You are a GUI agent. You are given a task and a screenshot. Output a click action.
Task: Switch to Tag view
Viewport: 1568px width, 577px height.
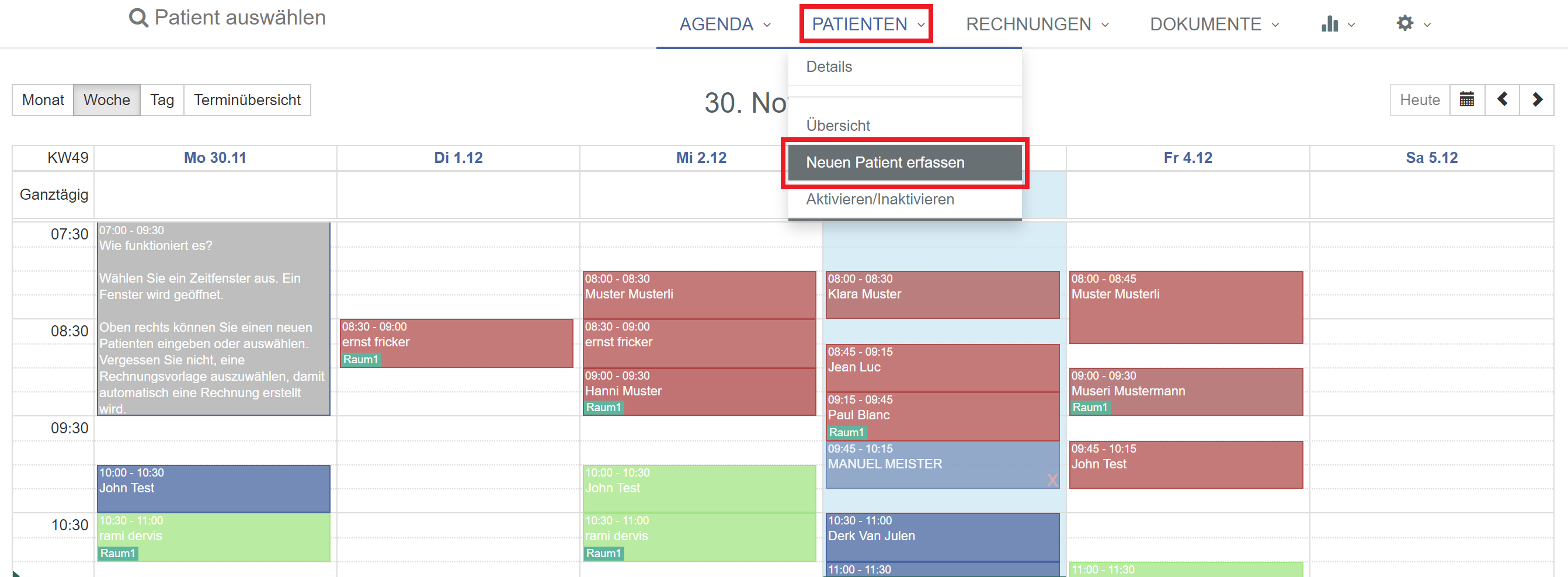(162, 100)
